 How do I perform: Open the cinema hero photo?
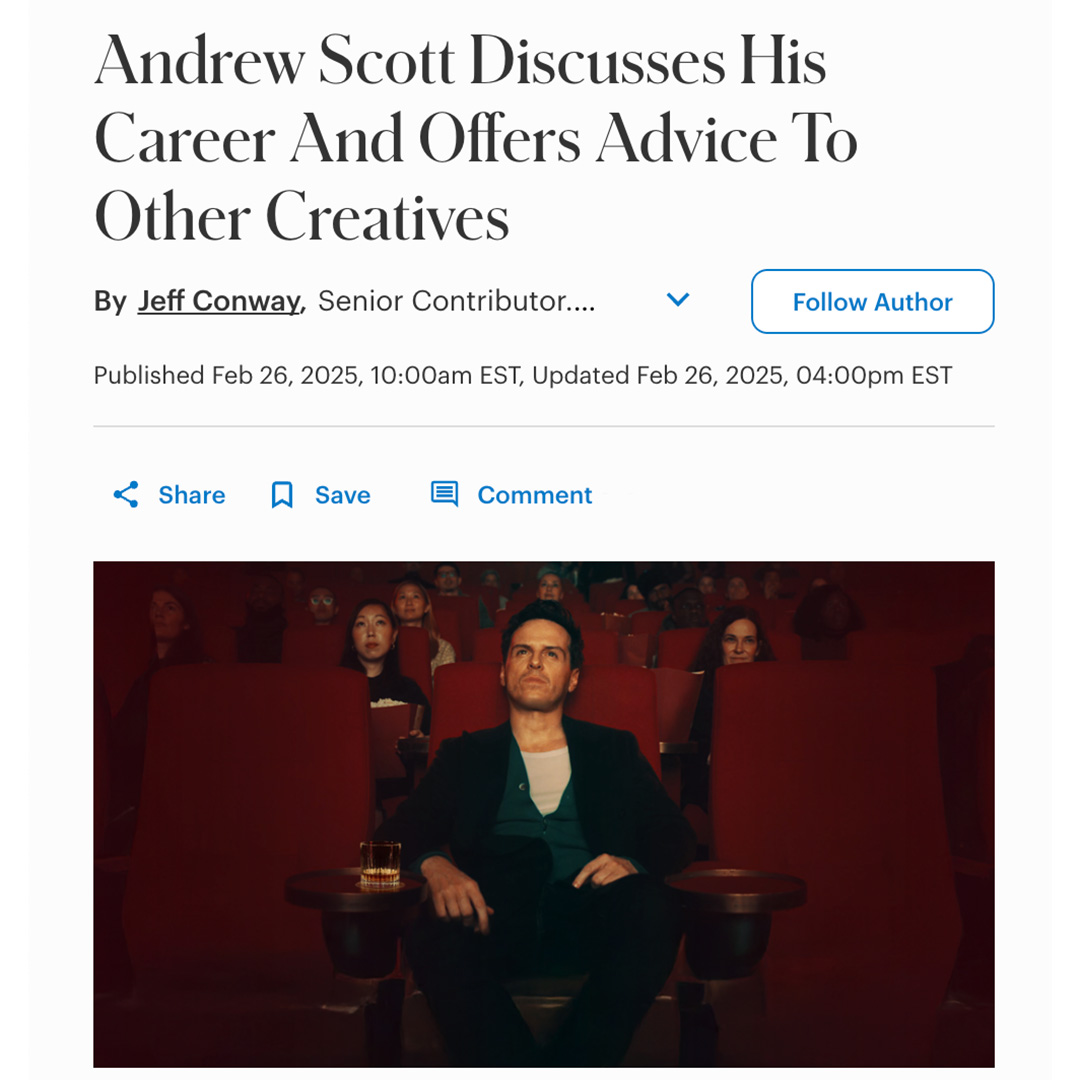coord(544,814)
